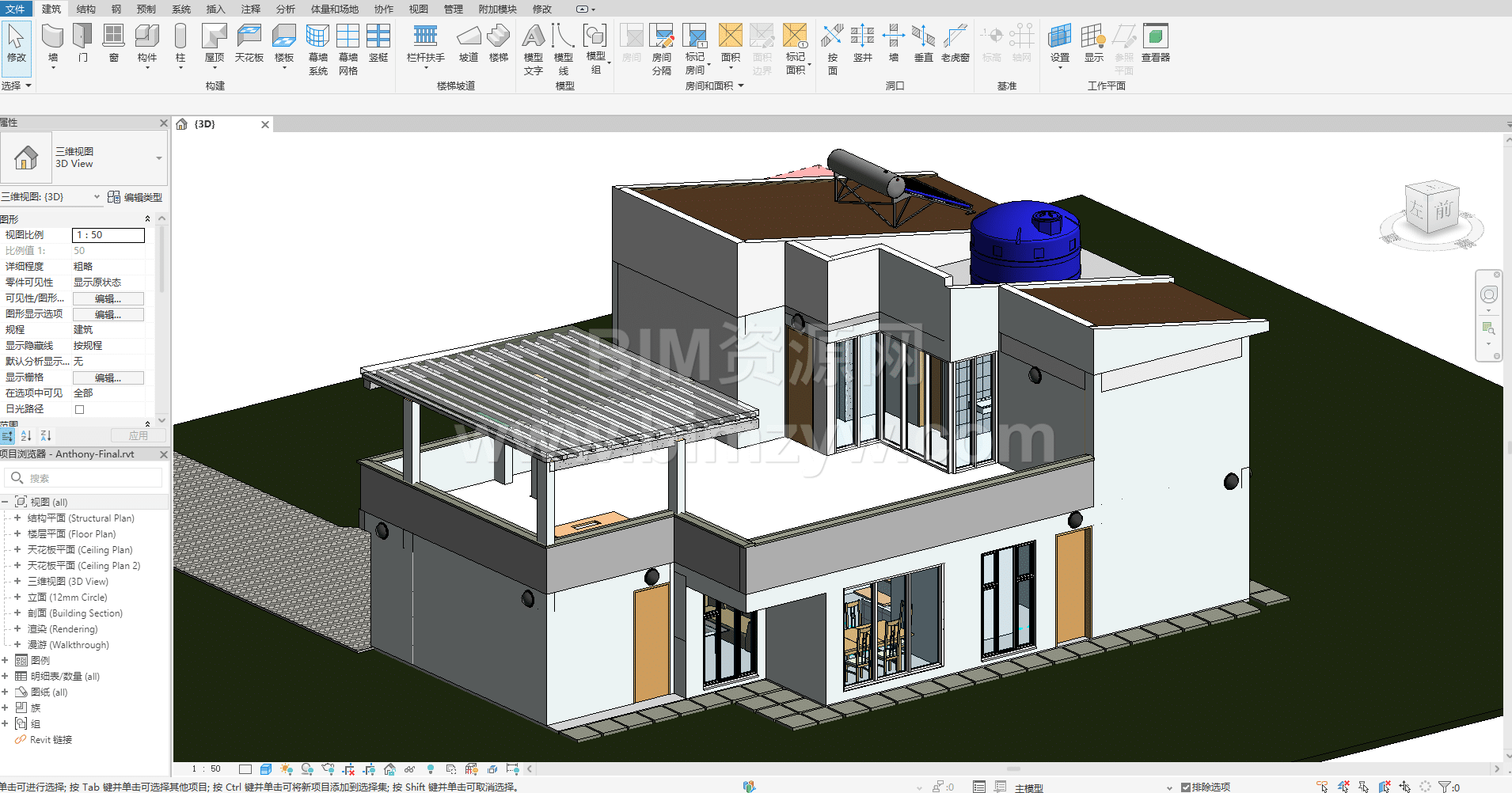
Task: Expand 三维视图 (3D View) tree node
Action: [17, 582]
